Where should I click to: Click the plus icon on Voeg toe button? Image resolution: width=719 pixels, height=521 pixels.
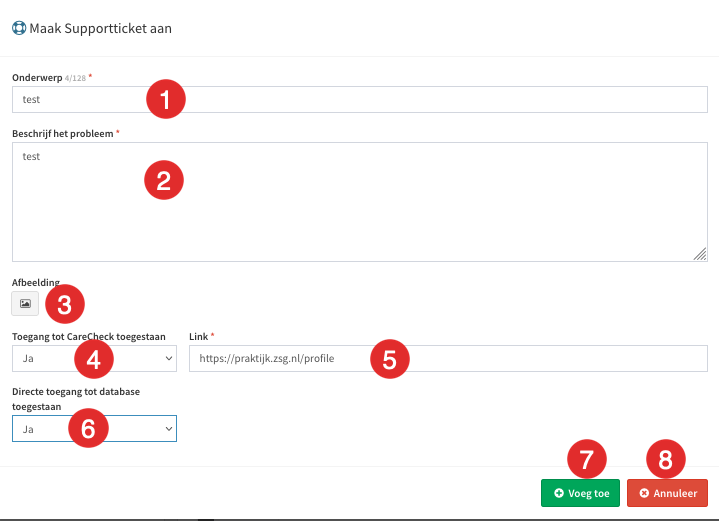point(559,493)
